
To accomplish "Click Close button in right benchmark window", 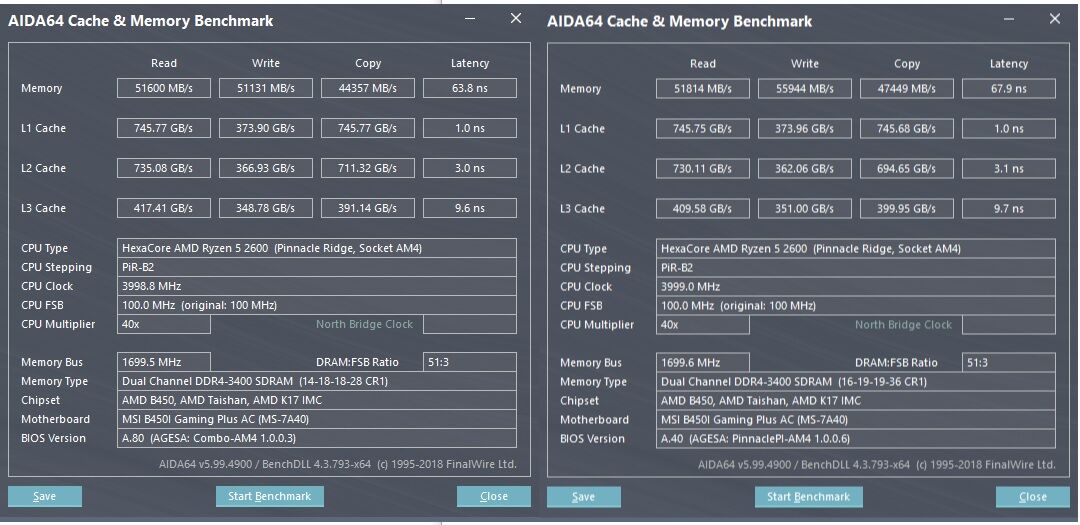I will click(1032, 497).
